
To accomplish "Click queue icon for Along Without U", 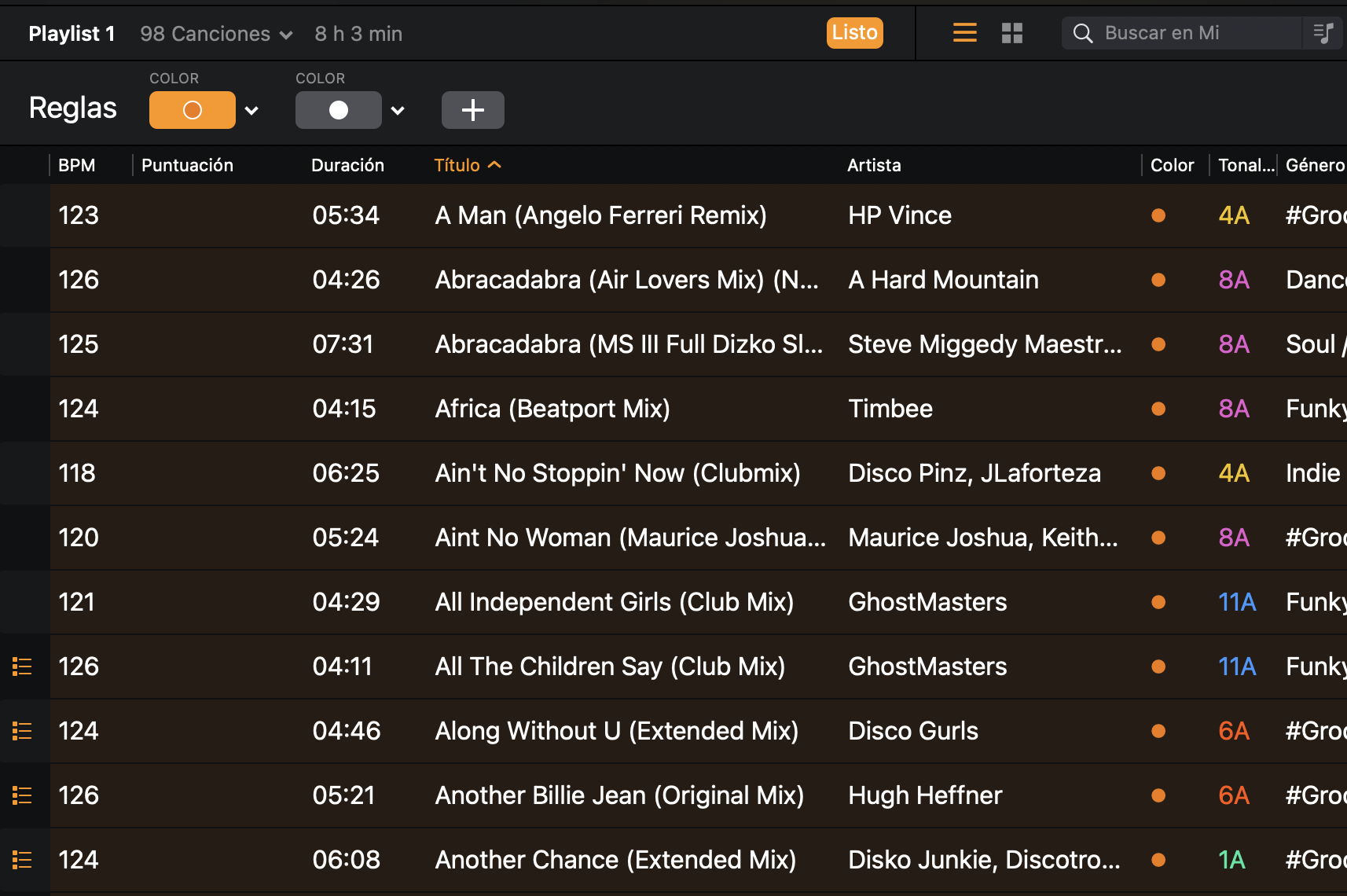I will (22, 731).
